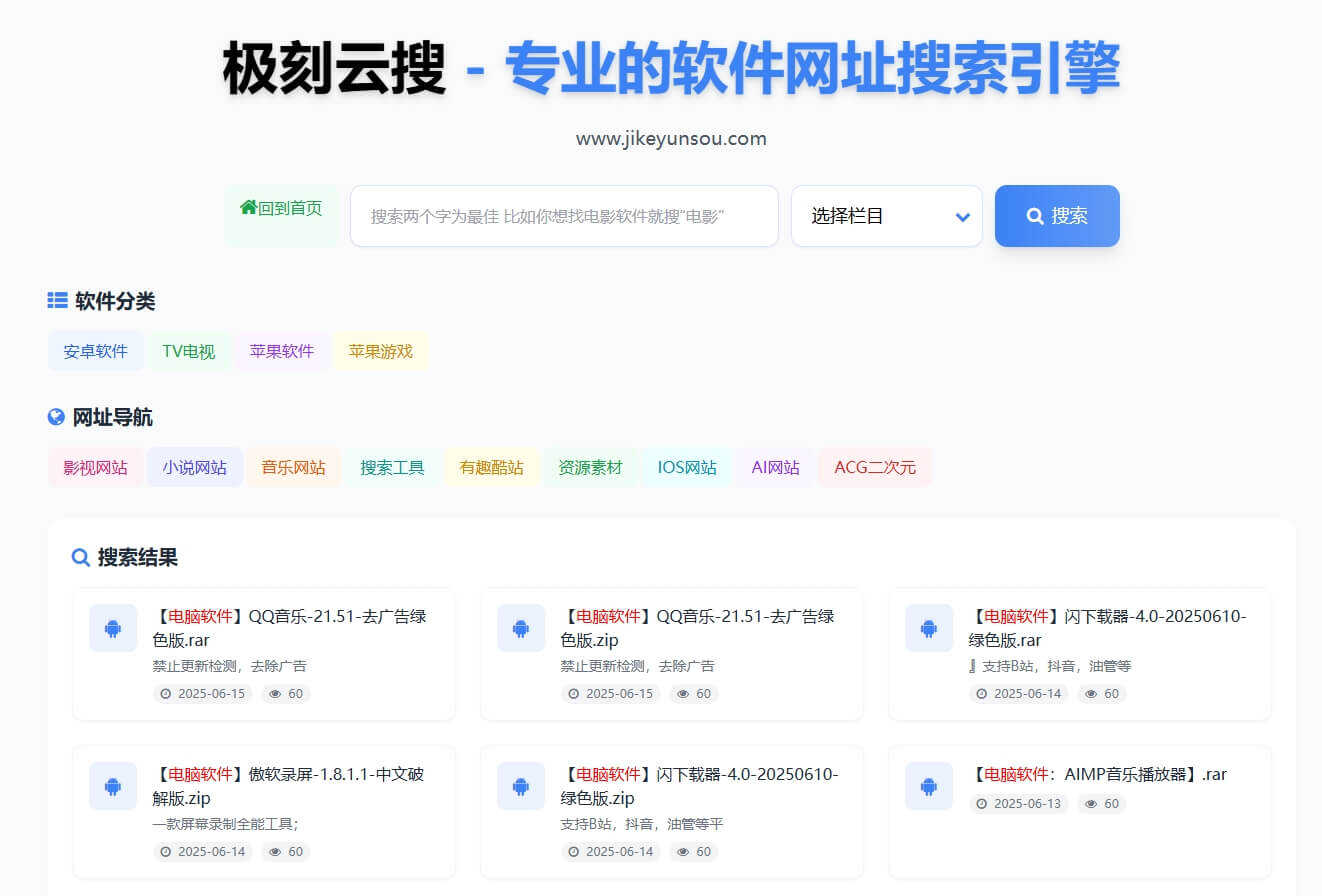Click the globe icon beside 网址导航

click(57, 416)
